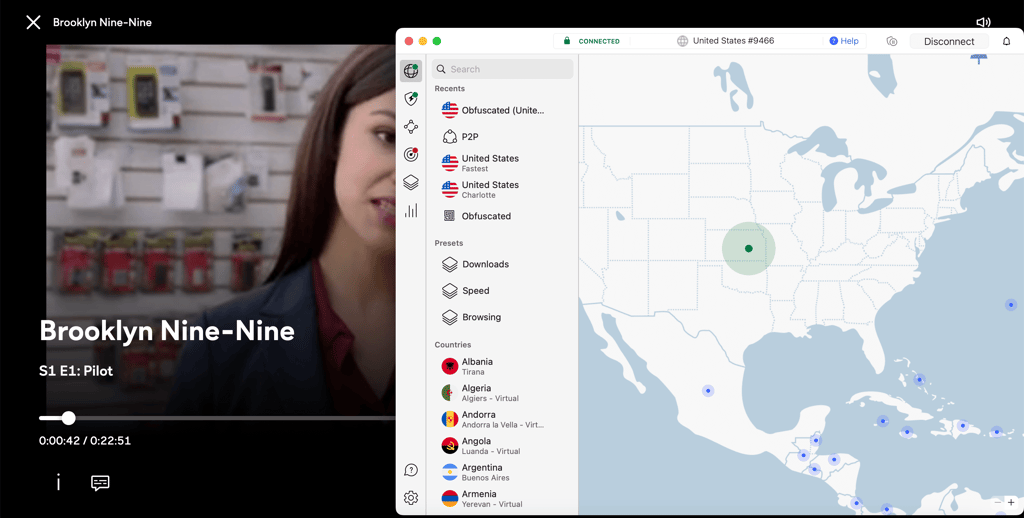Click the Angola flag icon

[449, 445]
